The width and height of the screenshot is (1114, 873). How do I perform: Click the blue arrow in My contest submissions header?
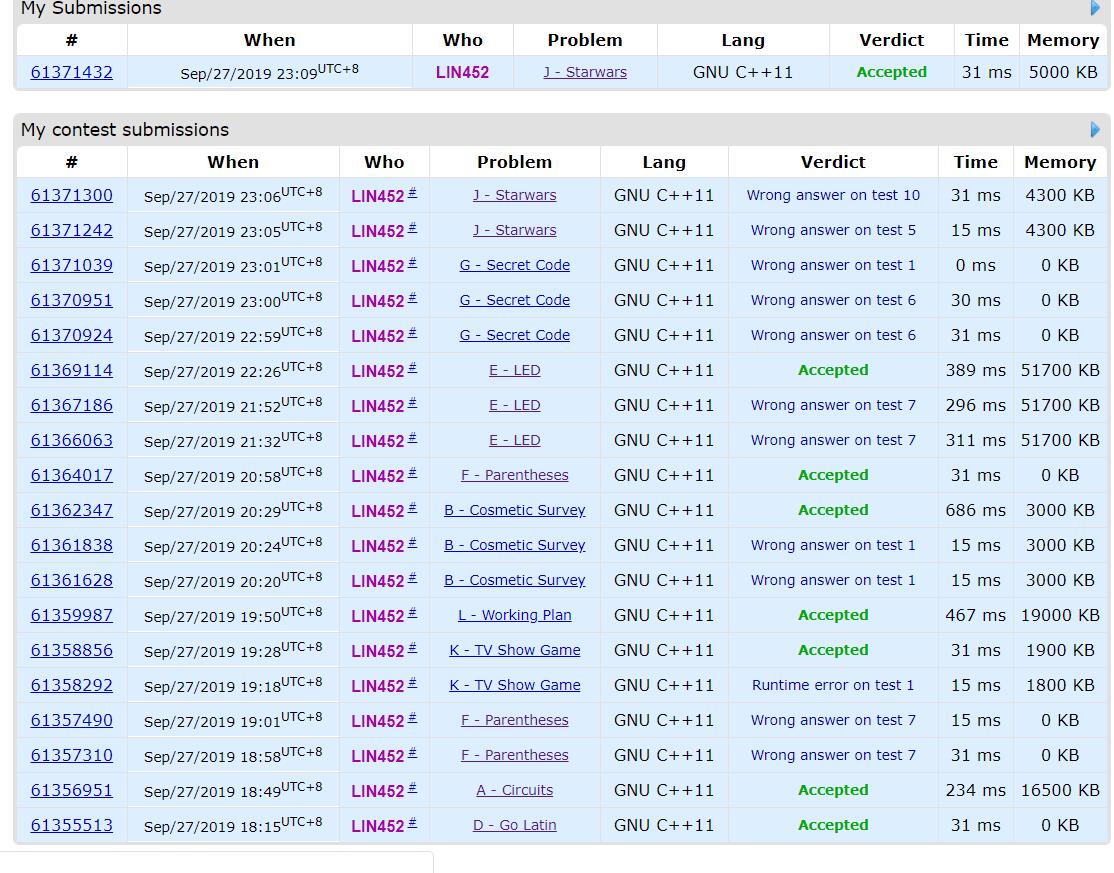tap(1095, 130)
